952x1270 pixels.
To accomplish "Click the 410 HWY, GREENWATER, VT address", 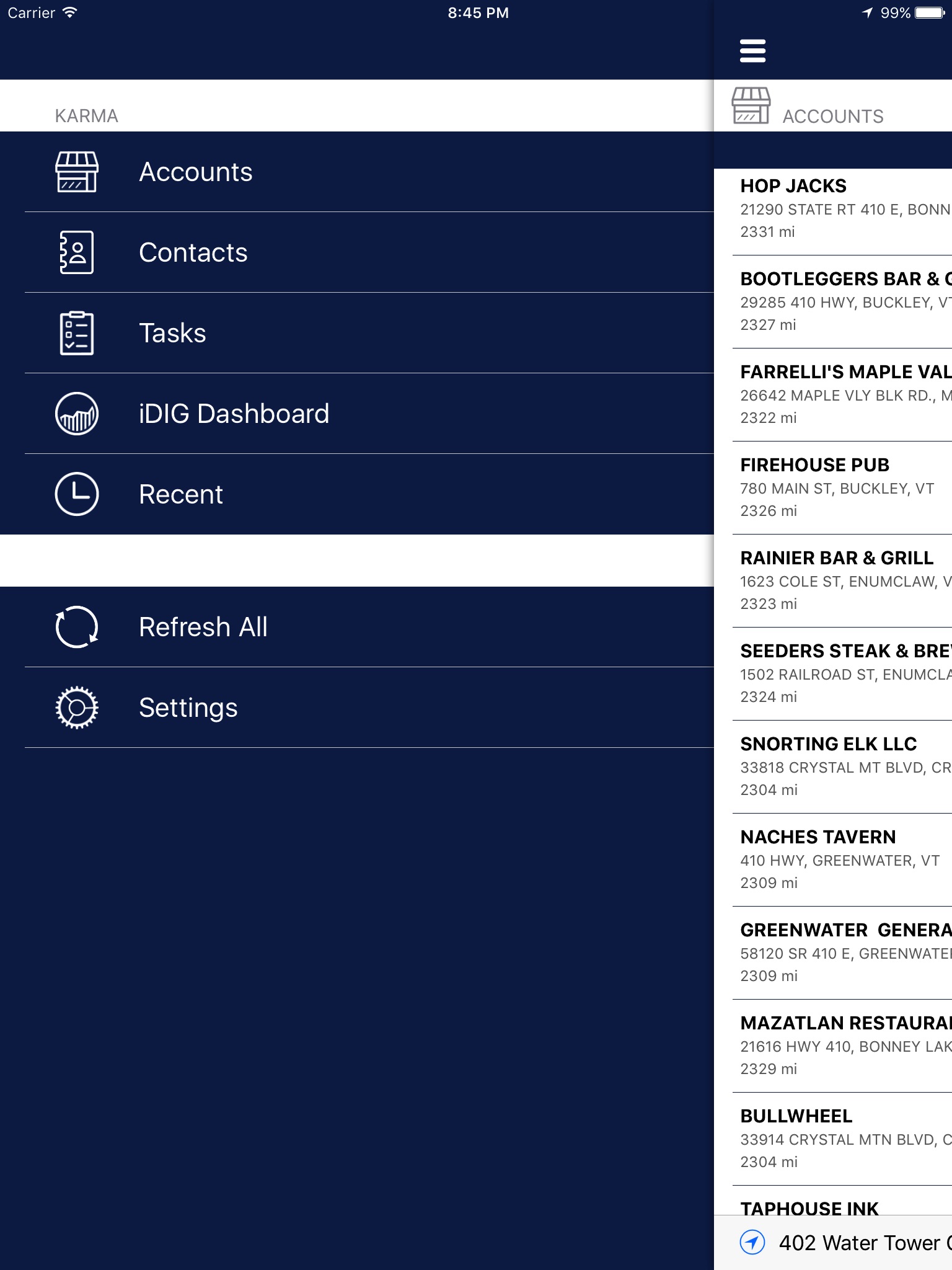I will pos(840,861).
